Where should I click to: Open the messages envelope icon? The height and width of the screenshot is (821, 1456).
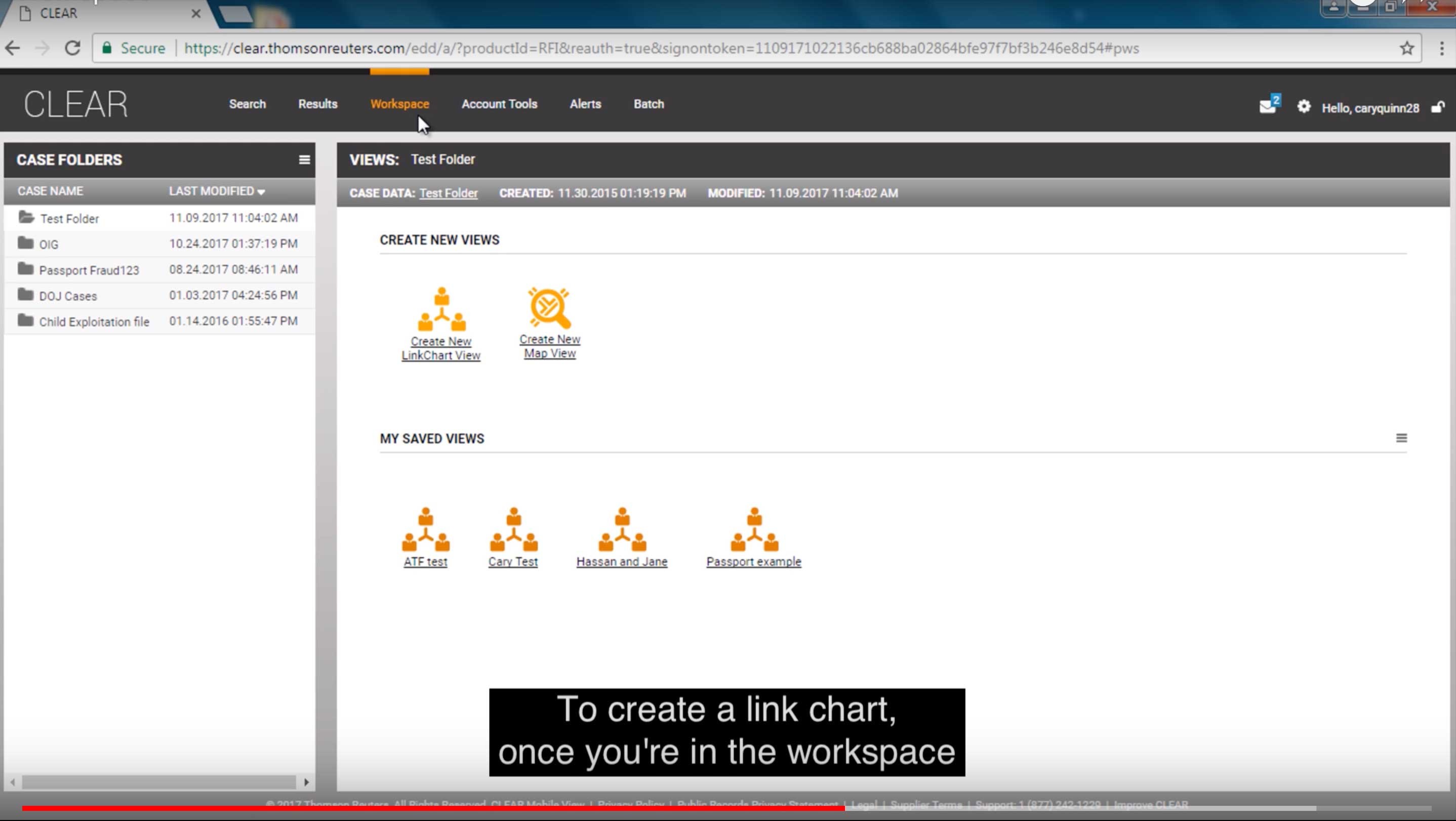pos(1268,106)
